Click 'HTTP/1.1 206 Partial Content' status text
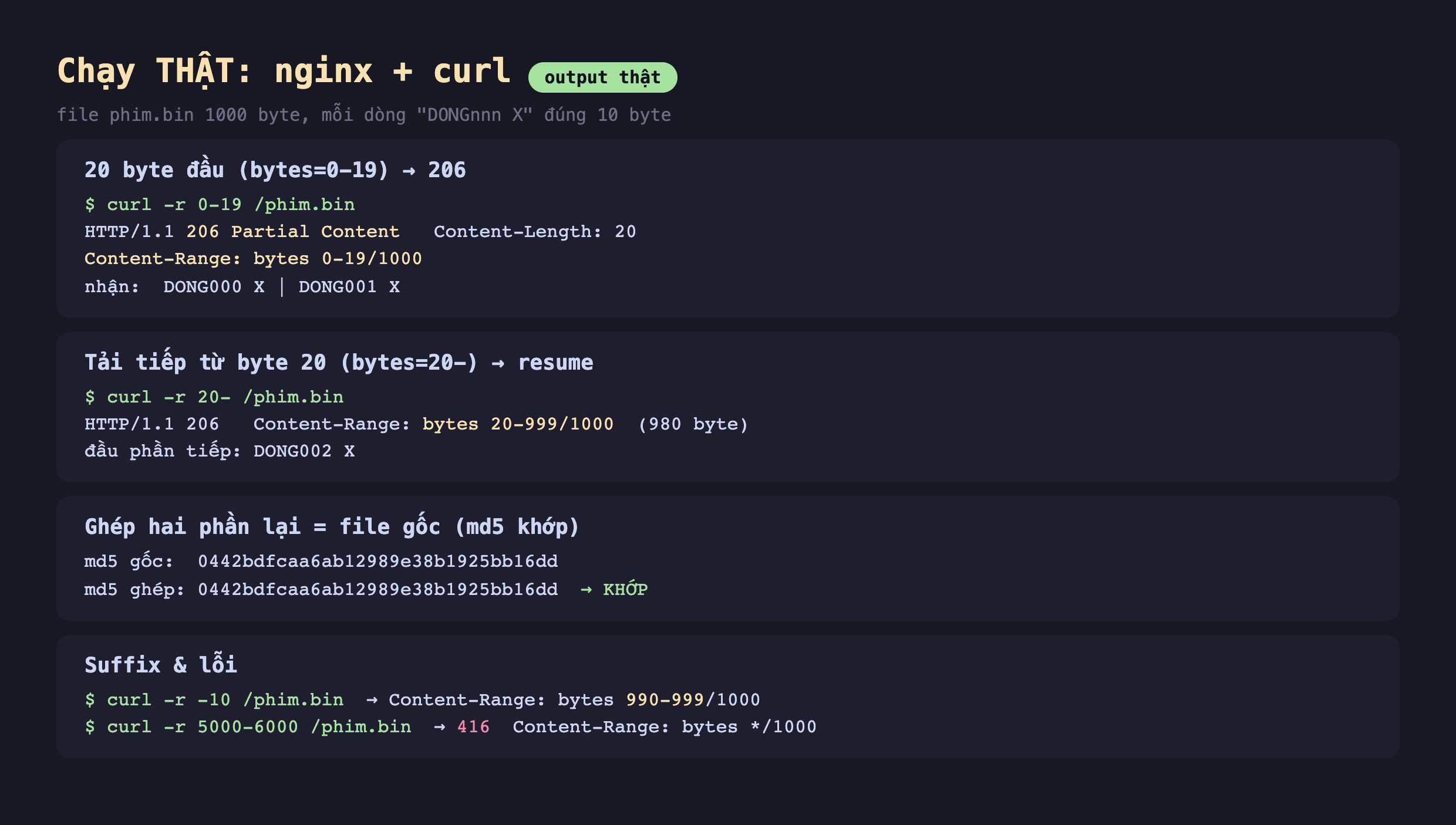 pos(242,231)
